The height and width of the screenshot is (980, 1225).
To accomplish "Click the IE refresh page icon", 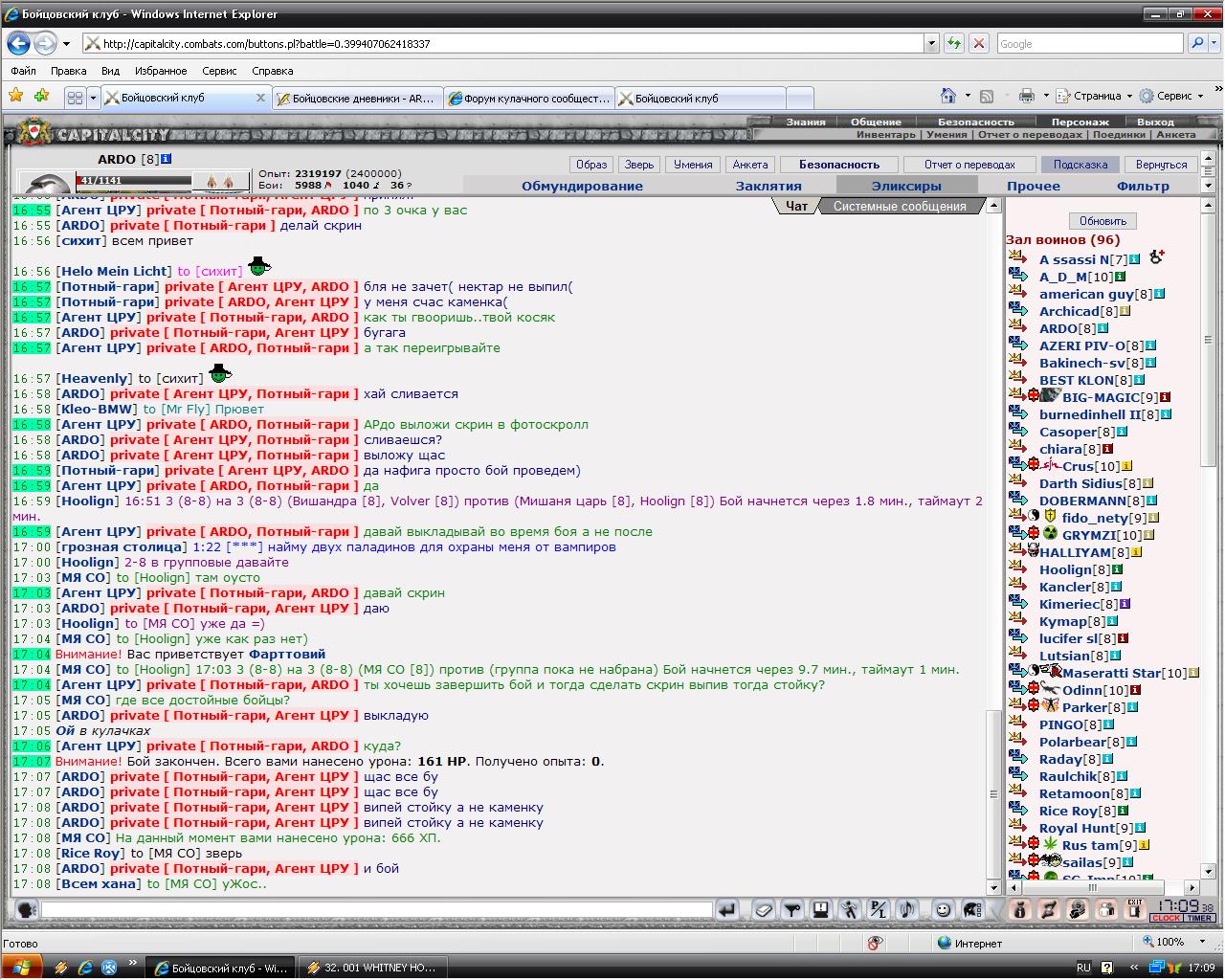I will click(x=954, y=43).
